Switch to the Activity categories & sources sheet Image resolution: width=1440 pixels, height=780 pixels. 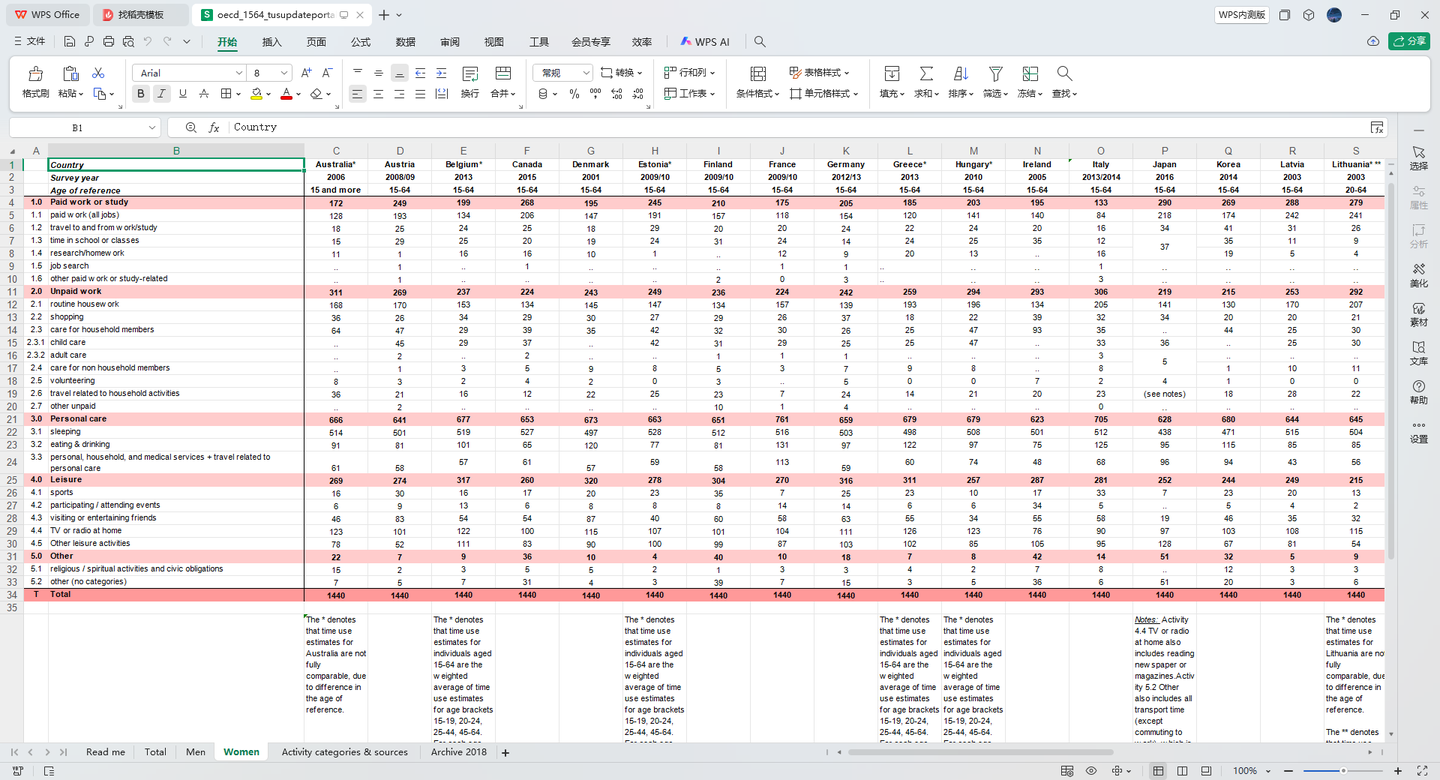(345, 752)
